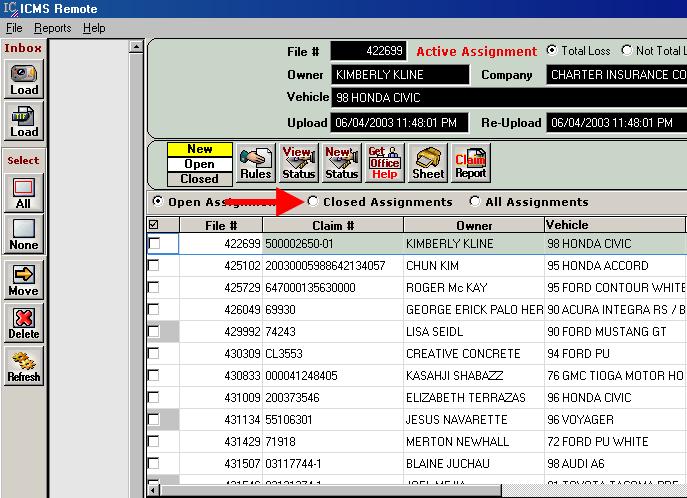Open the Get Office Help icon
The height and width of the screenshot is (498, 687).
tap(384, 163)
